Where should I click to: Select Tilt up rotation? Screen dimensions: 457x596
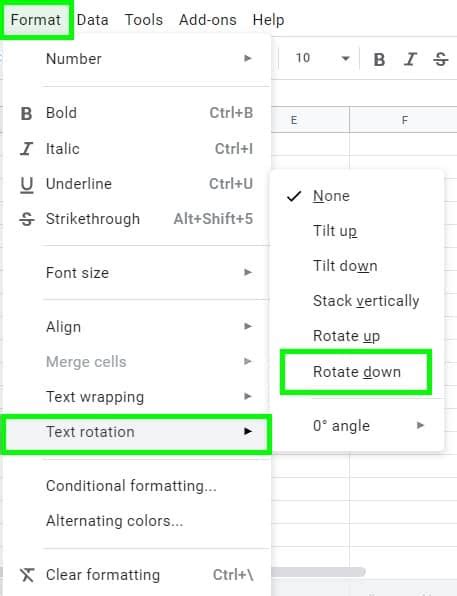click(357, 231)
